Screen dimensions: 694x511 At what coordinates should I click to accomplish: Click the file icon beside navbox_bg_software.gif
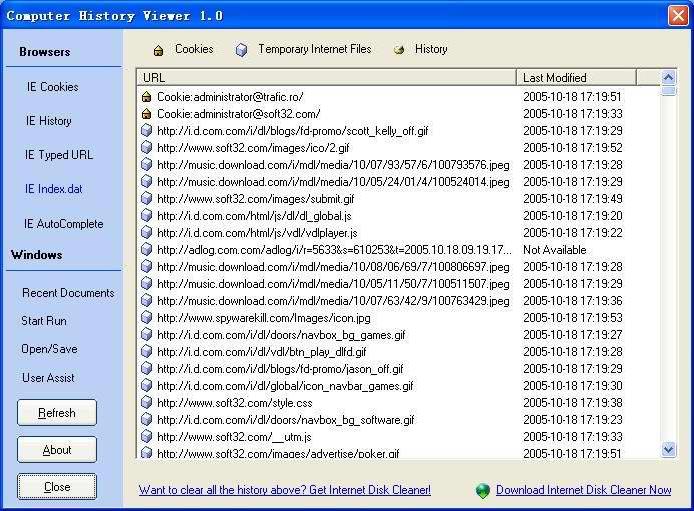pos(147,420)
